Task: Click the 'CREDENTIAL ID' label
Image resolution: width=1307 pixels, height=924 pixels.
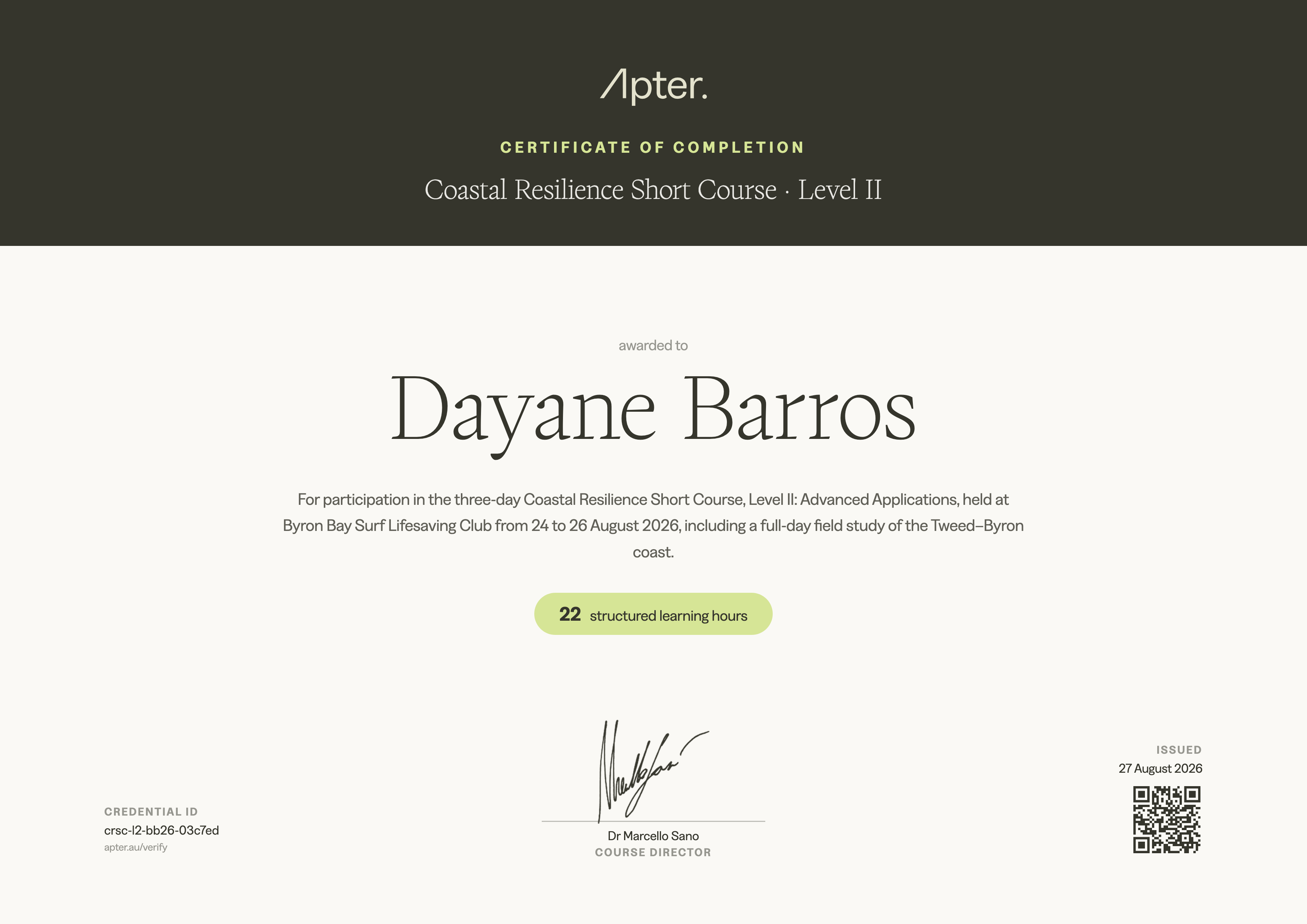Action: click(x=151, y=812)
